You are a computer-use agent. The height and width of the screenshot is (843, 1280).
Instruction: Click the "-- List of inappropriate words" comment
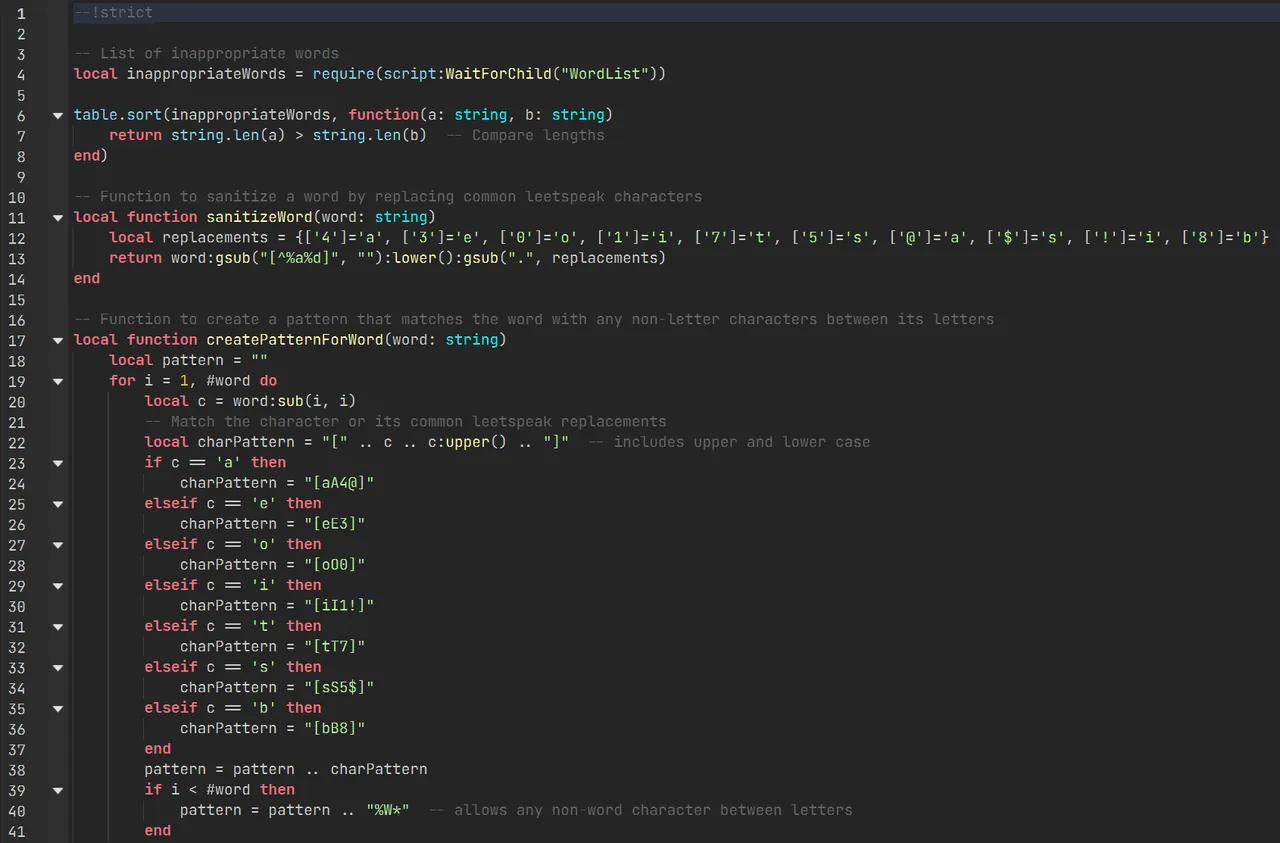pyautogui.click(x=206, y=53)
